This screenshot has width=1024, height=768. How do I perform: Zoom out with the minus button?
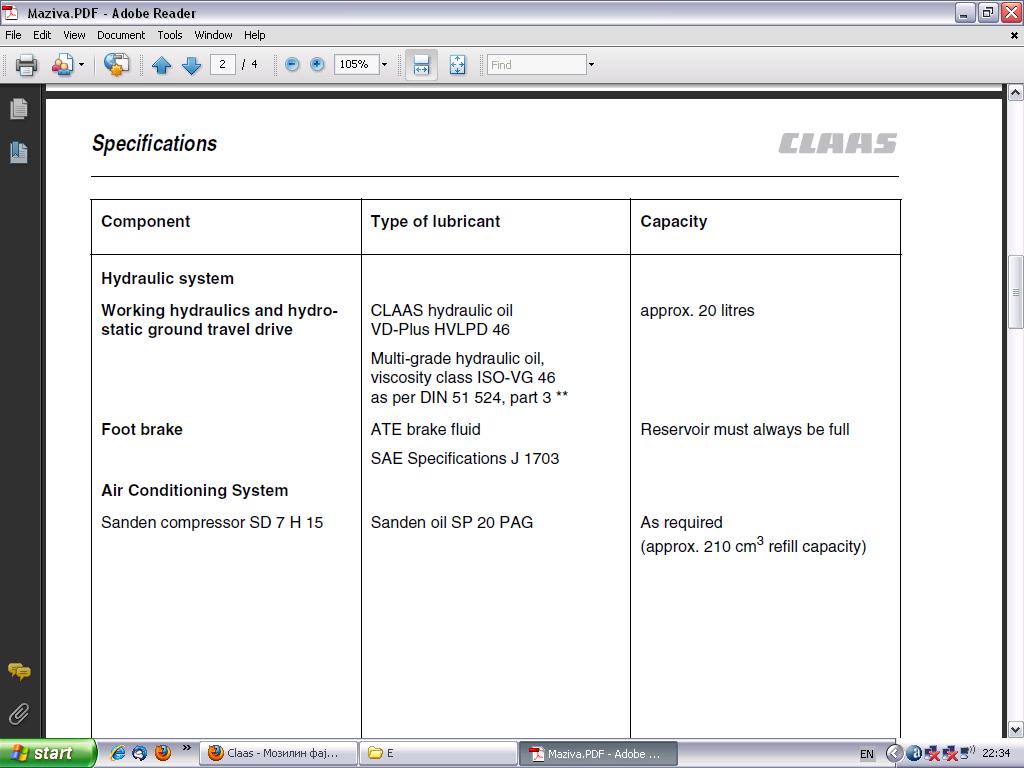293,64
